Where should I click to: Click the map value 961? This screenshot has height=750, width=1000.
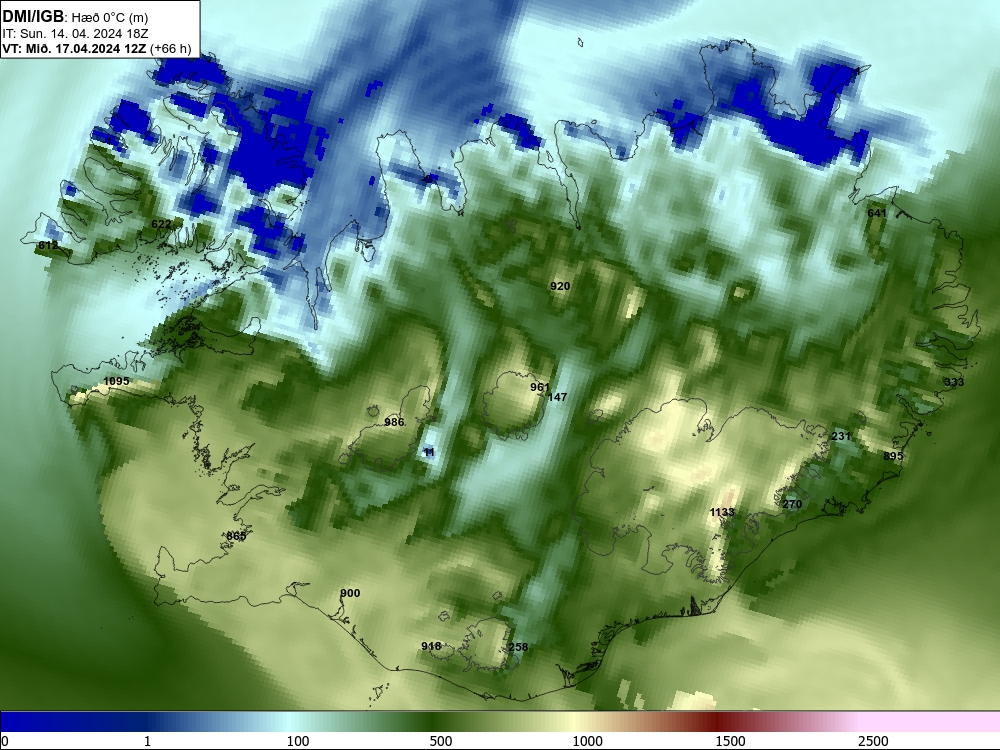[x=540, y=387]
